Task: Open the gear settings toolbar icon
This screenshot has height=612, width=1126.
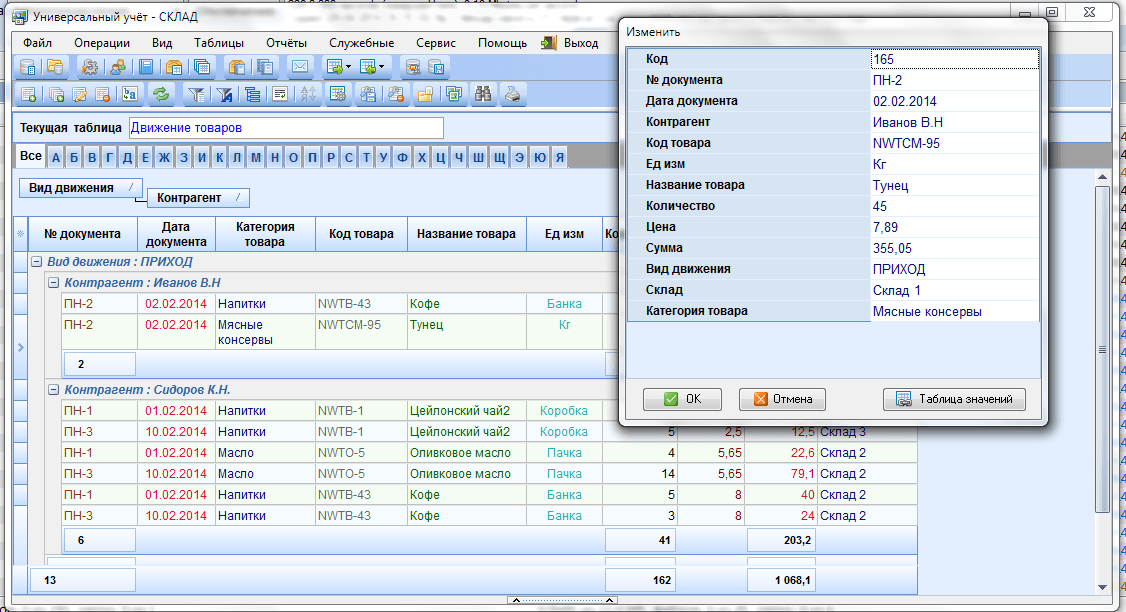Action: [x=90, y=68]
